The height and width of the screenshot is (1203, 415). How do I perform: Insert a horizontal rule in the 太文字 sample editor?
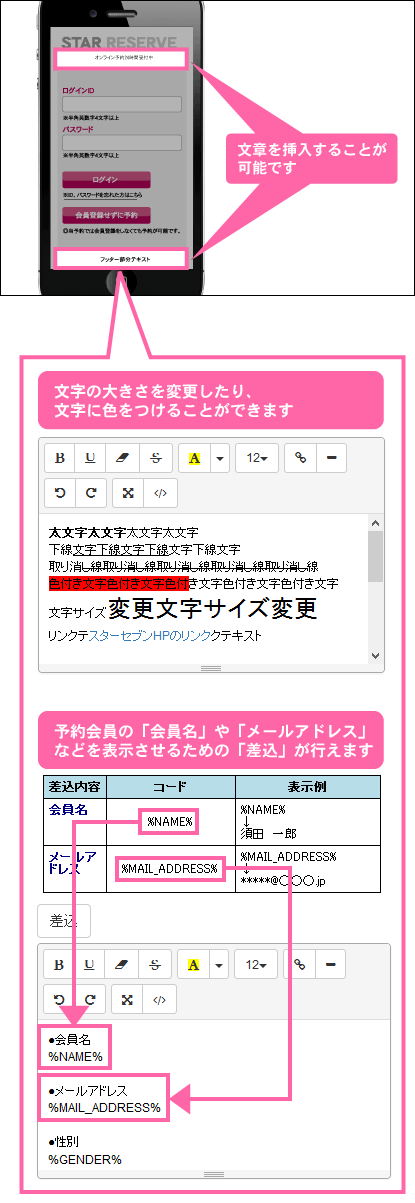pyautogui.click(x=331, y=458)
